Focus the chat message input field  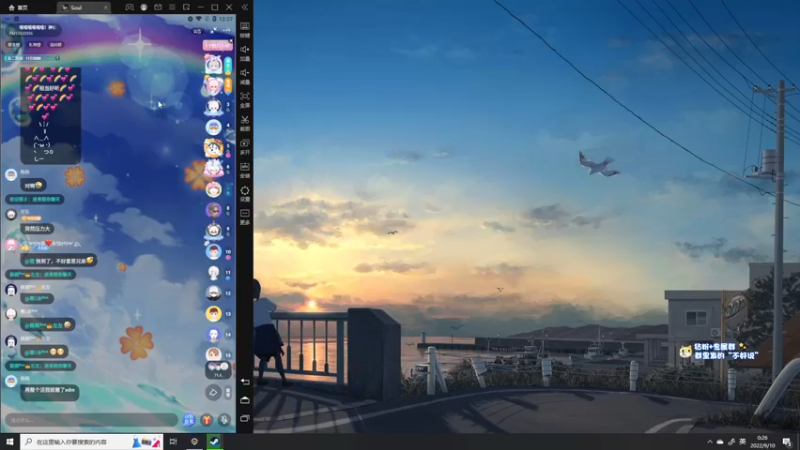(x=91, y=420)
